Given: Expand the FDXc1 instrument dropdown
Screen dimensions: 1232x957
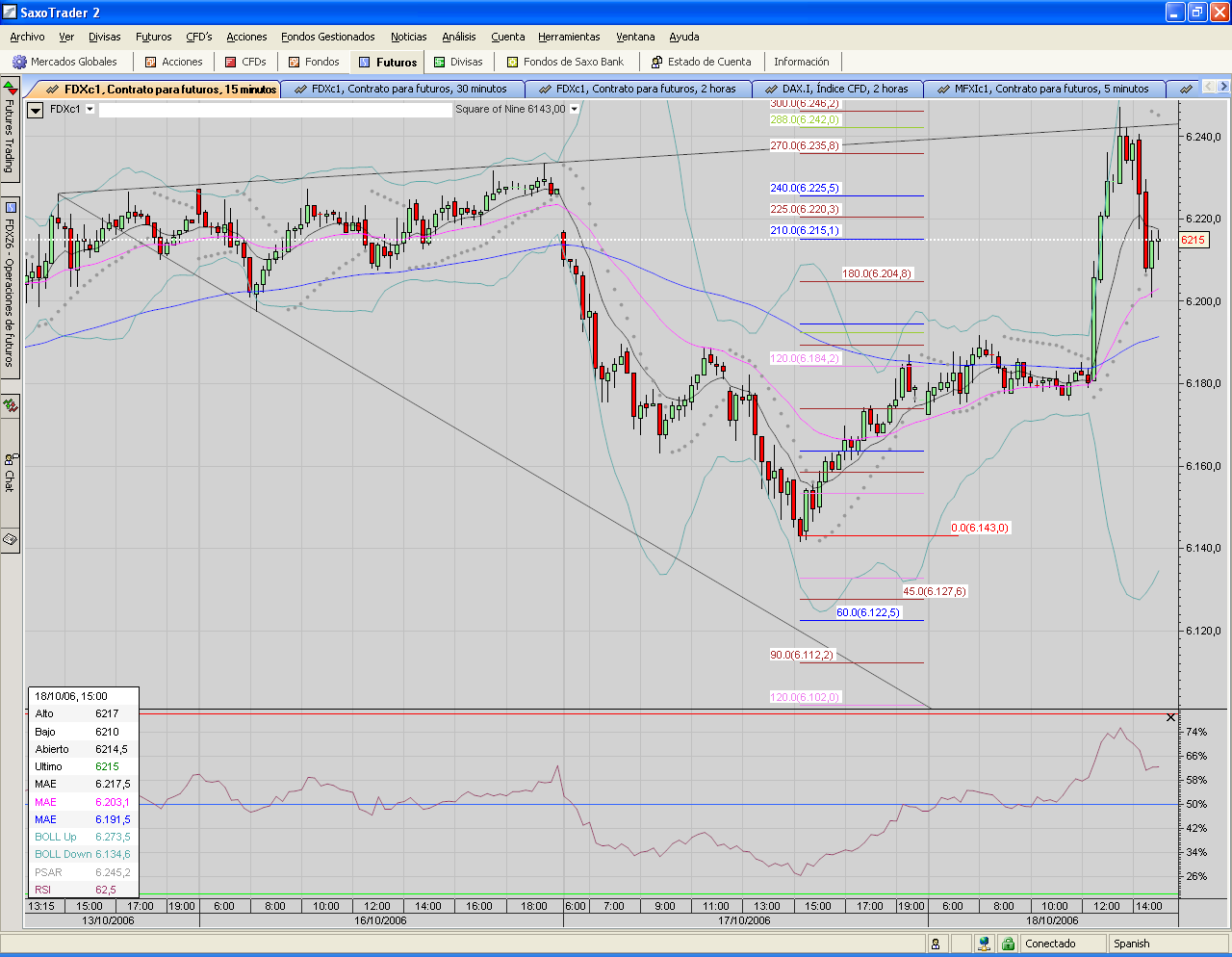Looking at the screenshot, I should tap(90, 109).
